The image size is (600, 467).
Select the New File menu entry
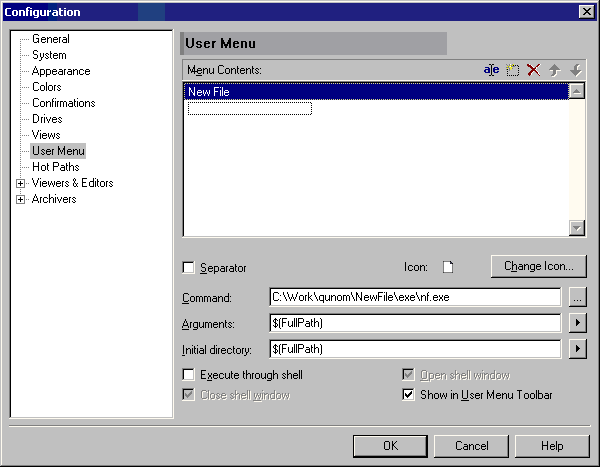[x=376, y=92]
